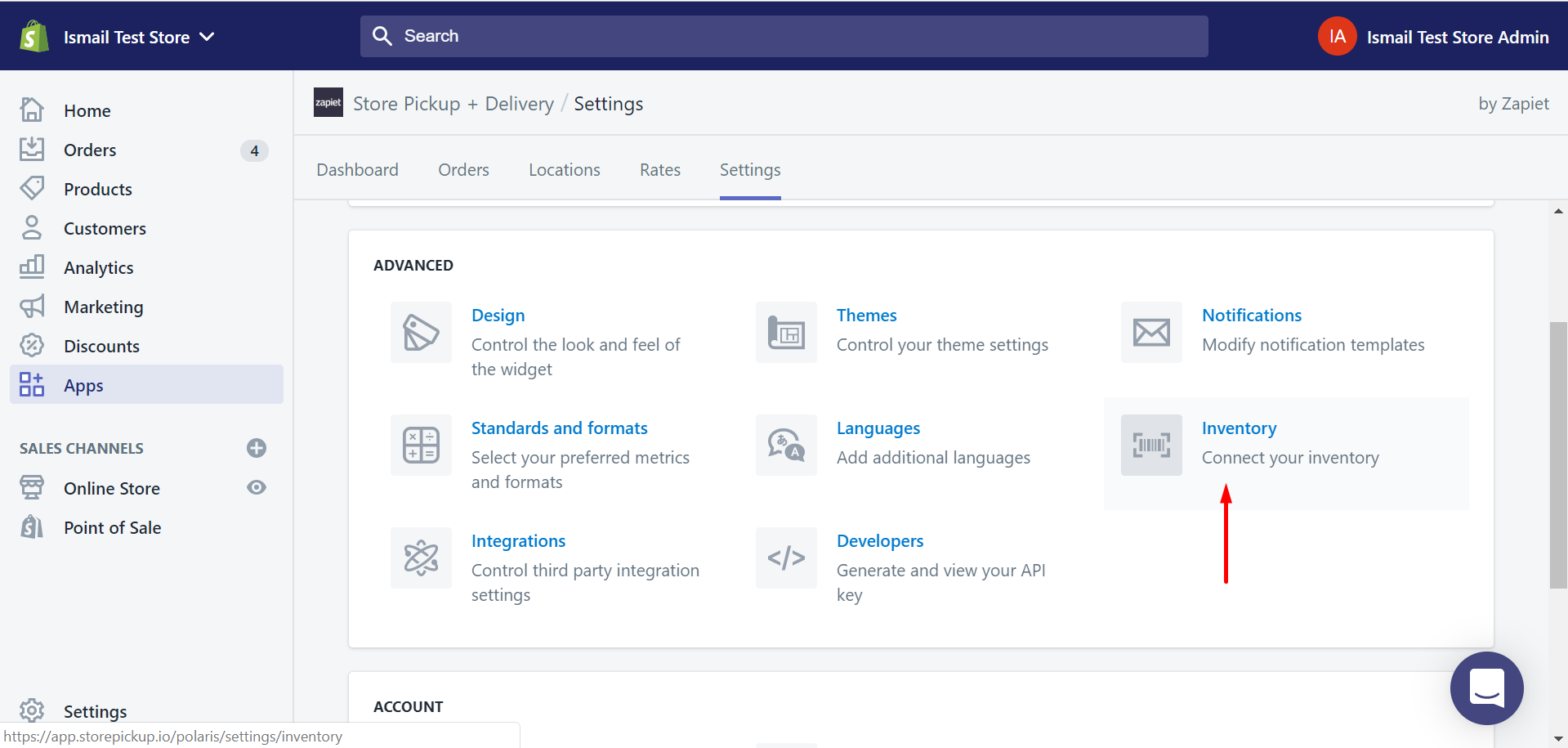1568x748 pixels.
Task: Open the Ismail Test Store dropdown
Action: (139, 37)
